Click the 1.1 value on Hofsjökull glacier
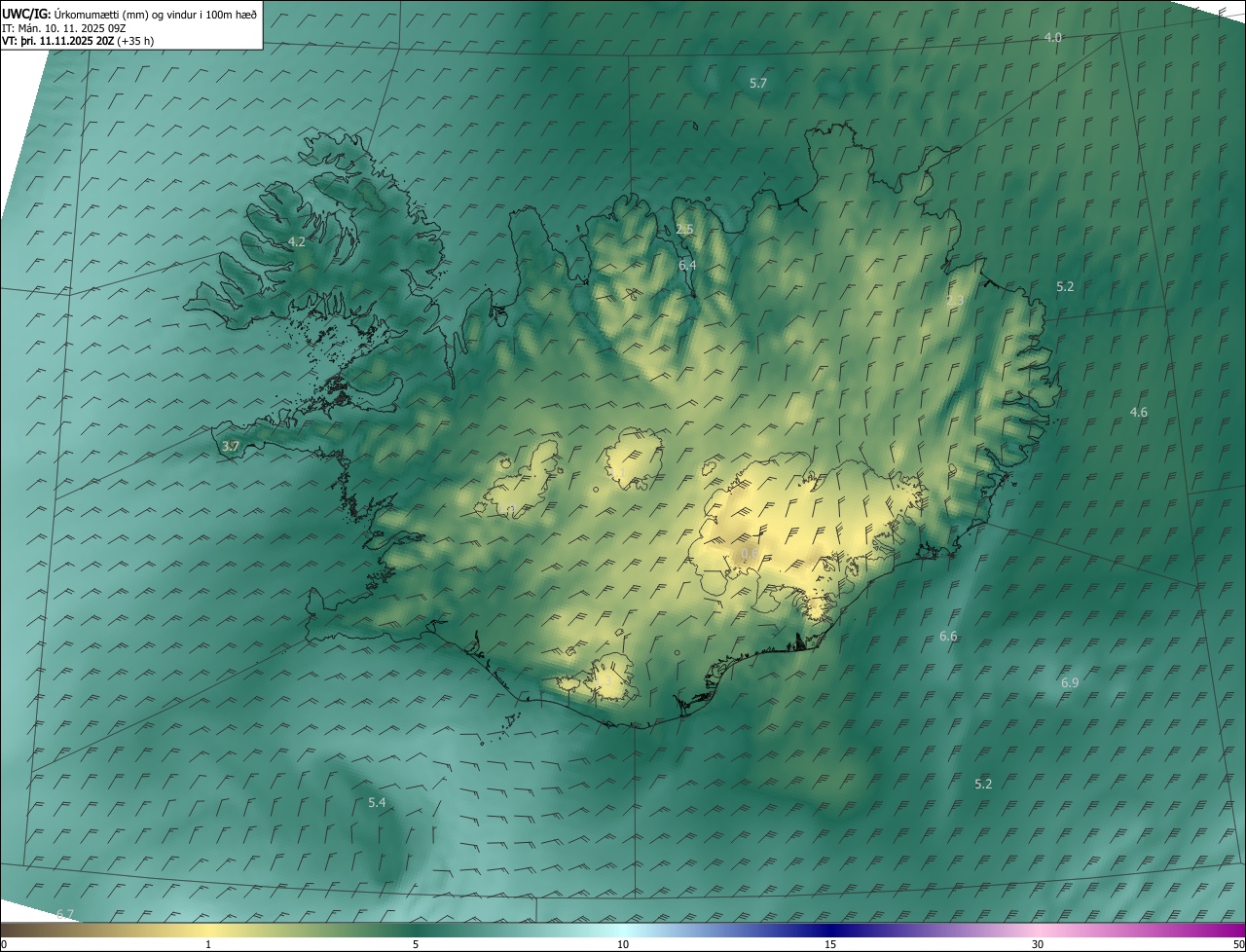 pyautogui.click(x=617, y=473)
